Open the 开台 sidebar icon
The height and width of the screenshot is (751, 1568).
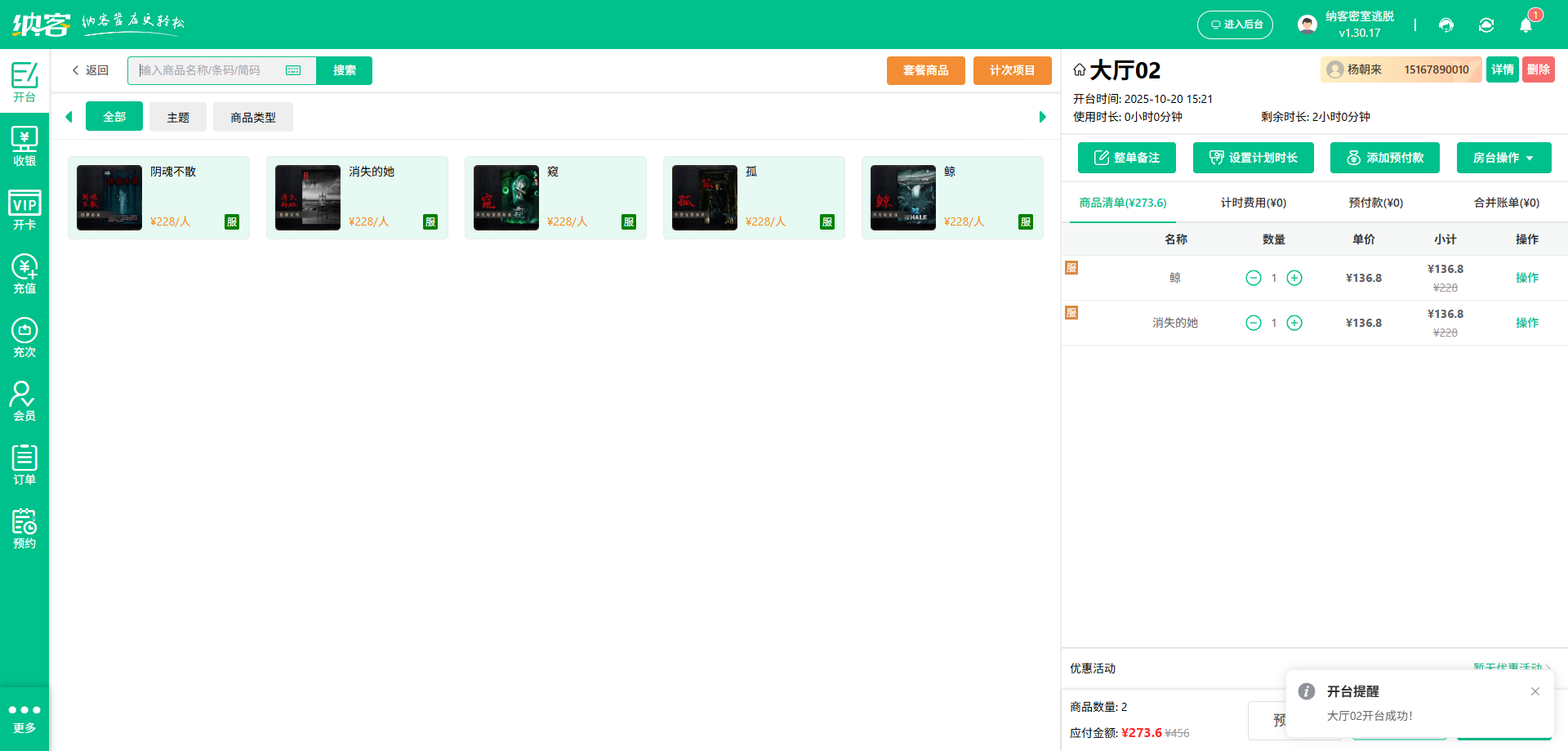pyautogui.click(x=24, y=82)
